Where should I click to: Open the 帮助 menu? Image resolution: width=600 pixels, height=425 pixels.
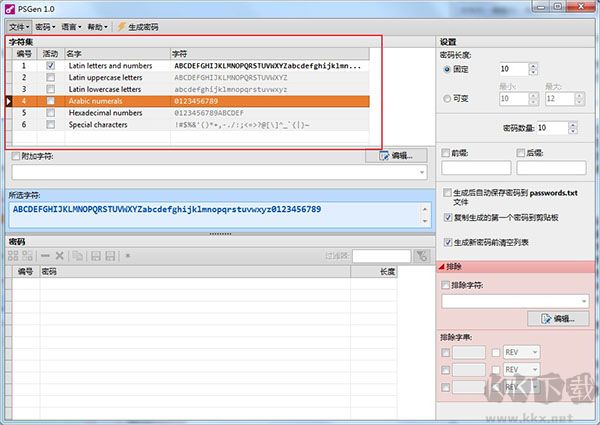[x=97, y=27]
